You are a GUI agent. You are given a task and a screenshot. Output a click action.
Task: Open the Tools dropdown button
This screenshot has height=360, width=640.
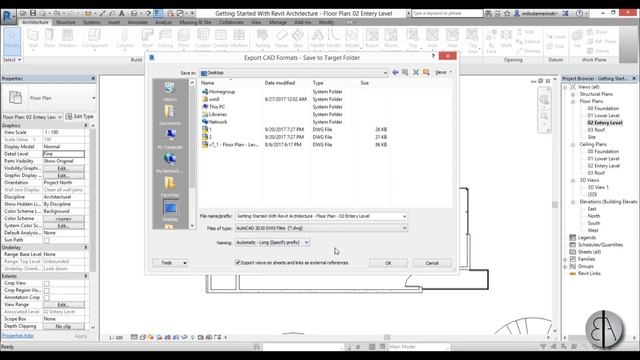click(170, 262)
